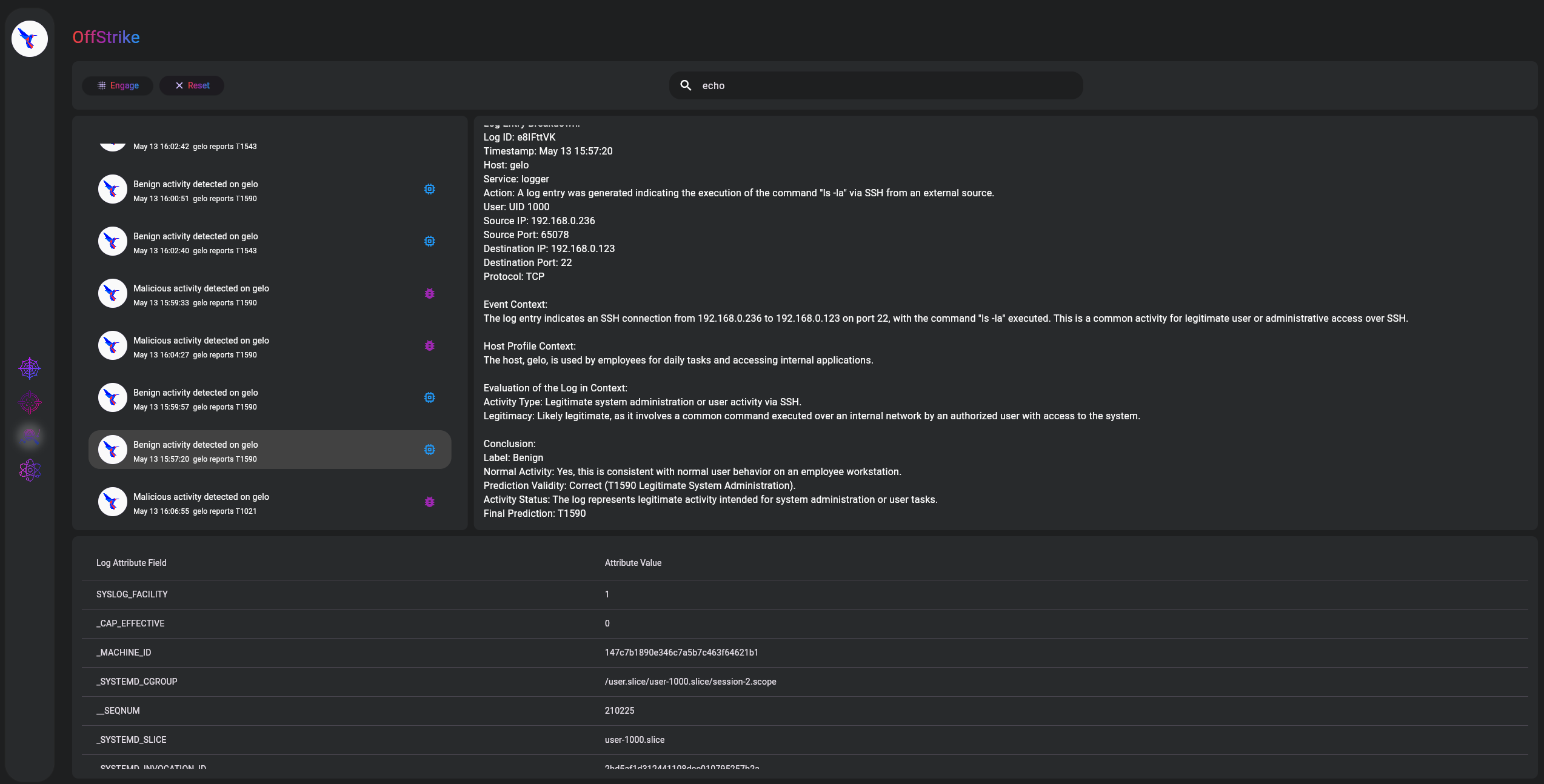This screenshot has height=784, width=1544.
Task: Click the Reset button
Action: 192,85
